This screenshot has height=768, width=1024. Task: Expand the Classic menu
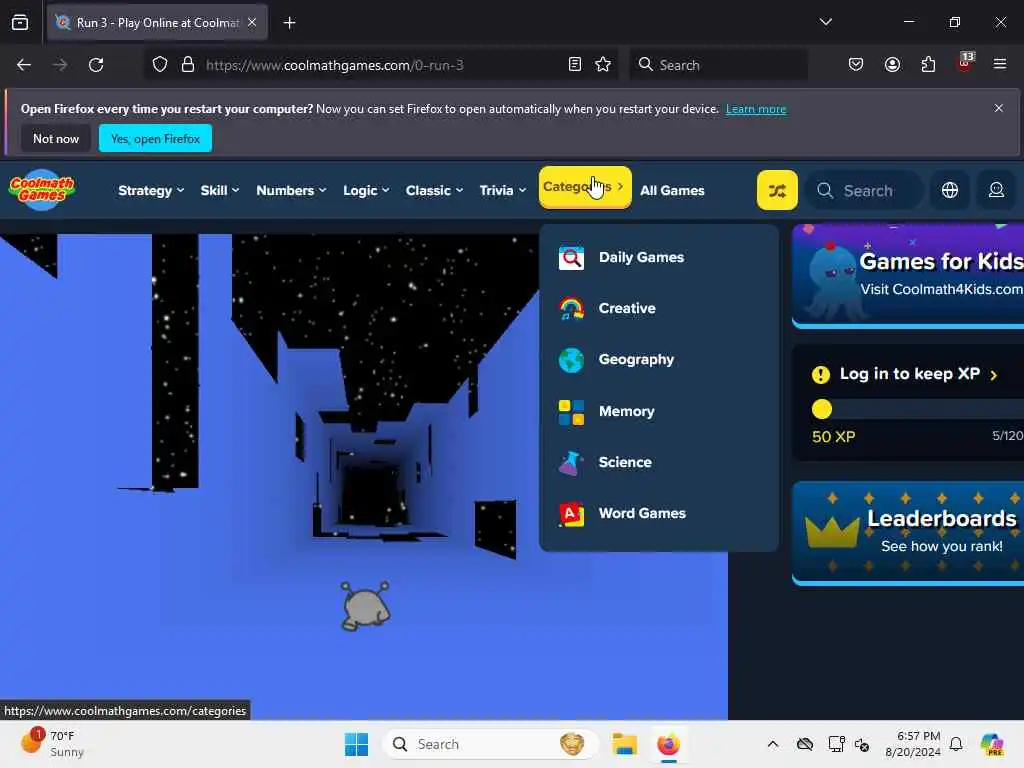pyautogui.click(x=434, y=190)
